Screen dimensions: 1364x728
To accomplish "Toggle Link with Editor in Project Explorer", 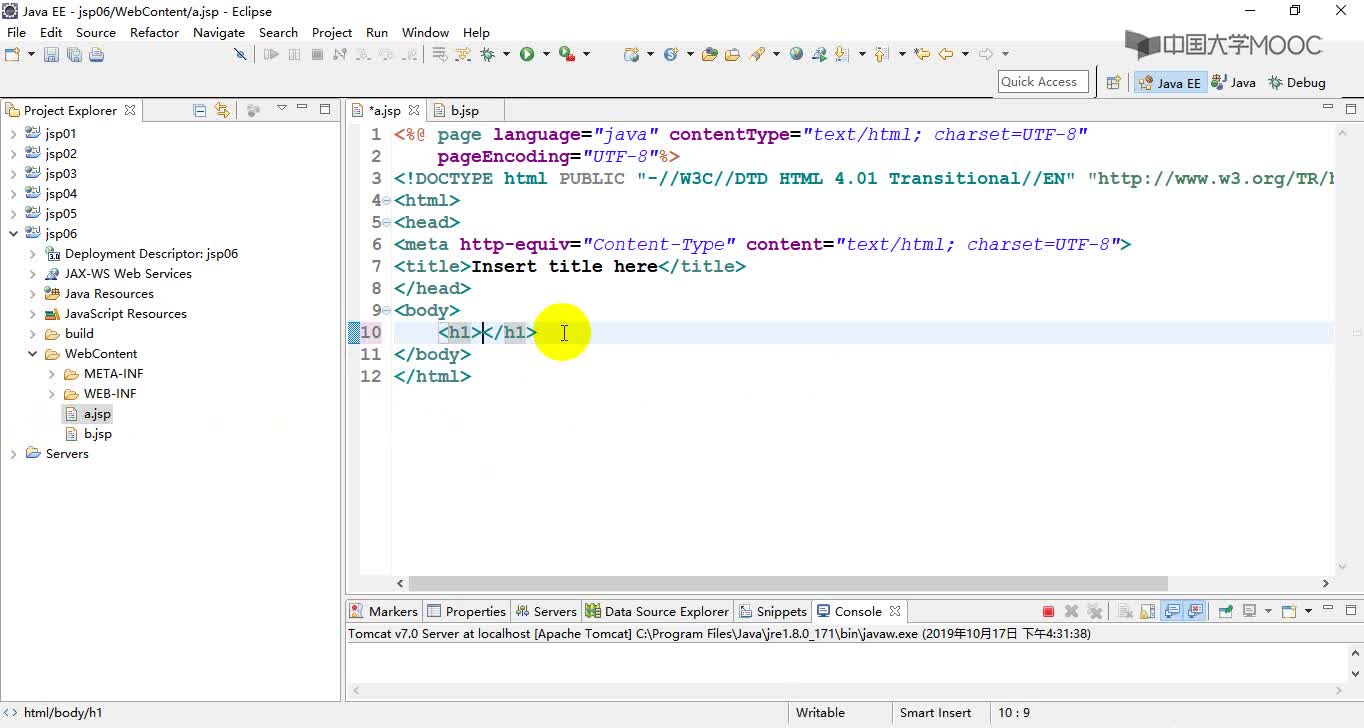I will coord(222,110).
